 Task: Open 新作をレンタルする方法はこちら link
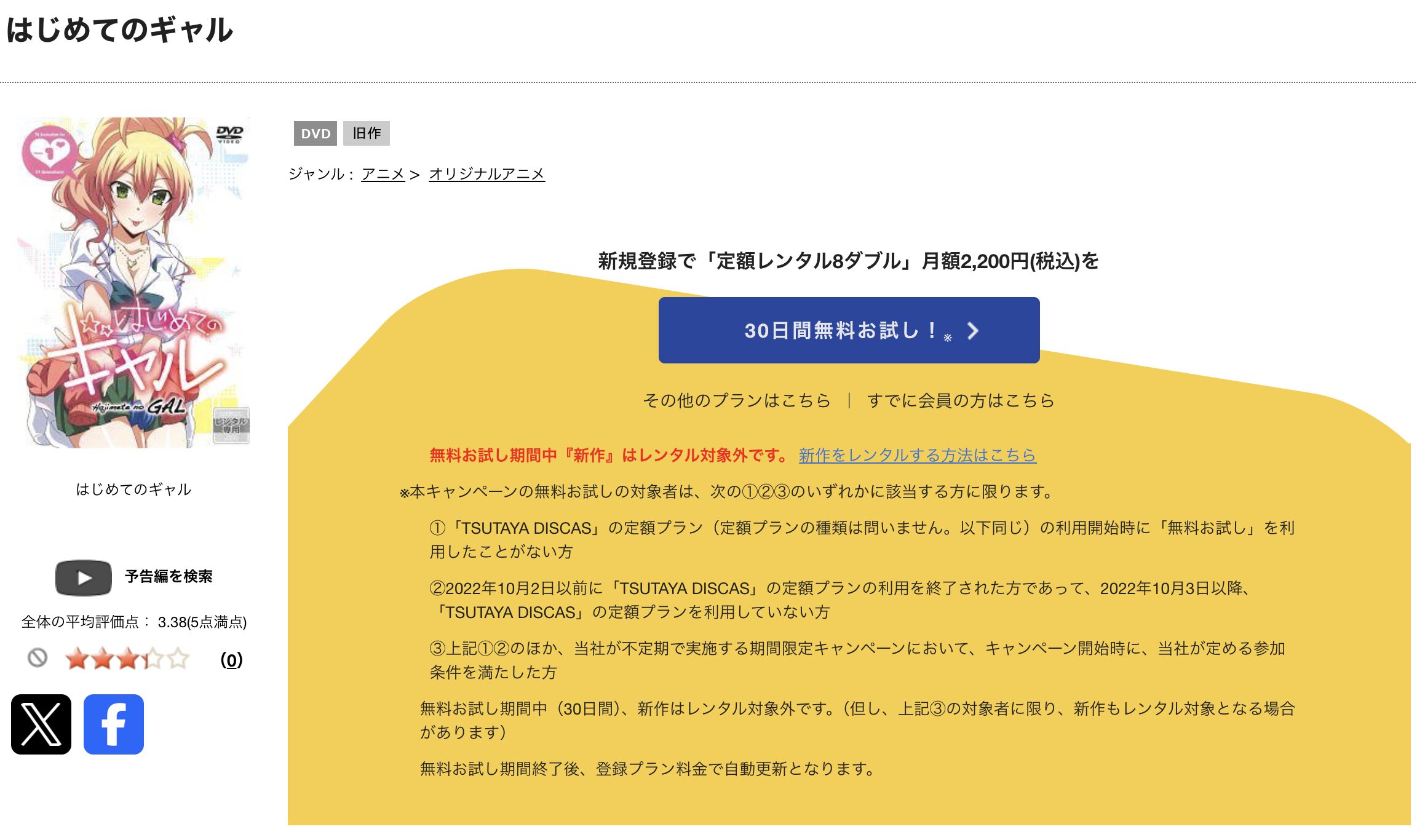[x=918, y=455]
